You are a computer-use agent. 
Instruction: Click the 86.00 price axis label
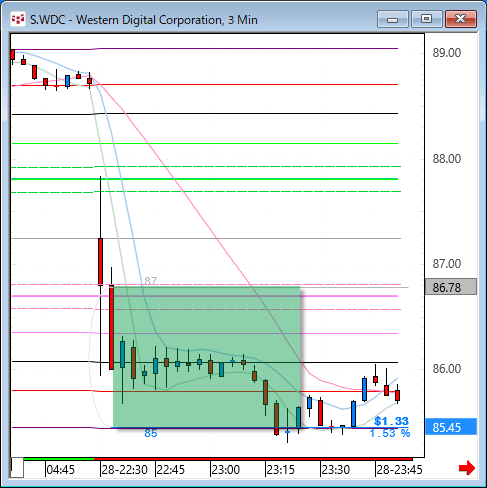[x=447, y=369]
